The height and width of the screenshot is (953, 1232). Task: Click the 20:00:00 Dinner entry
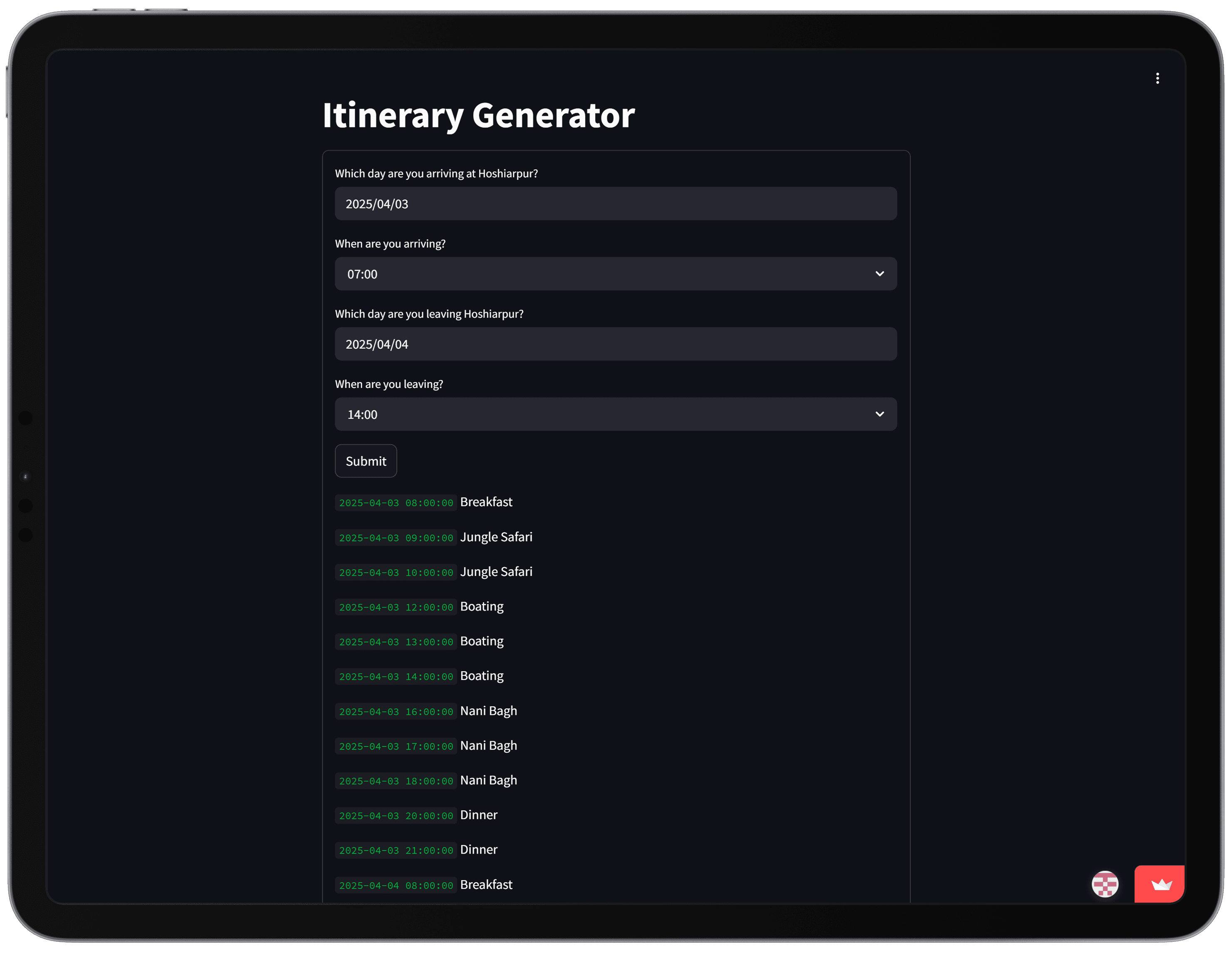coord(478,815)
